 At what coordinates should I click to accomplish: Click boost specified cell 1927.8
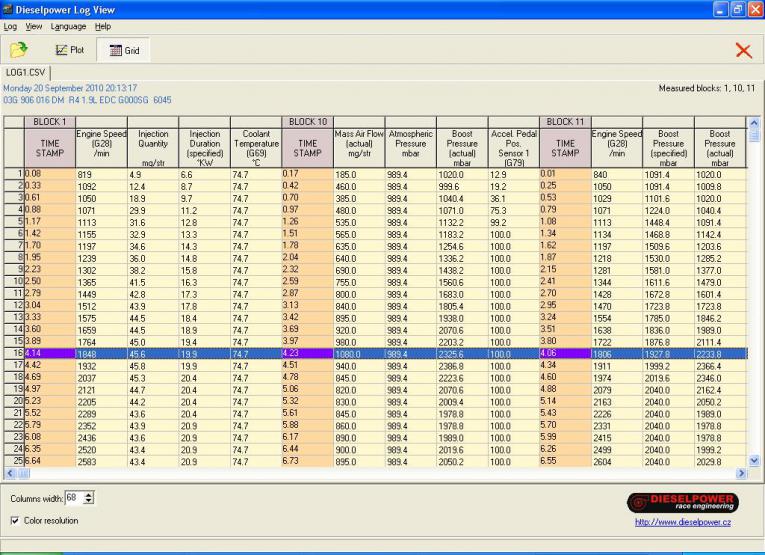(668, 354)
